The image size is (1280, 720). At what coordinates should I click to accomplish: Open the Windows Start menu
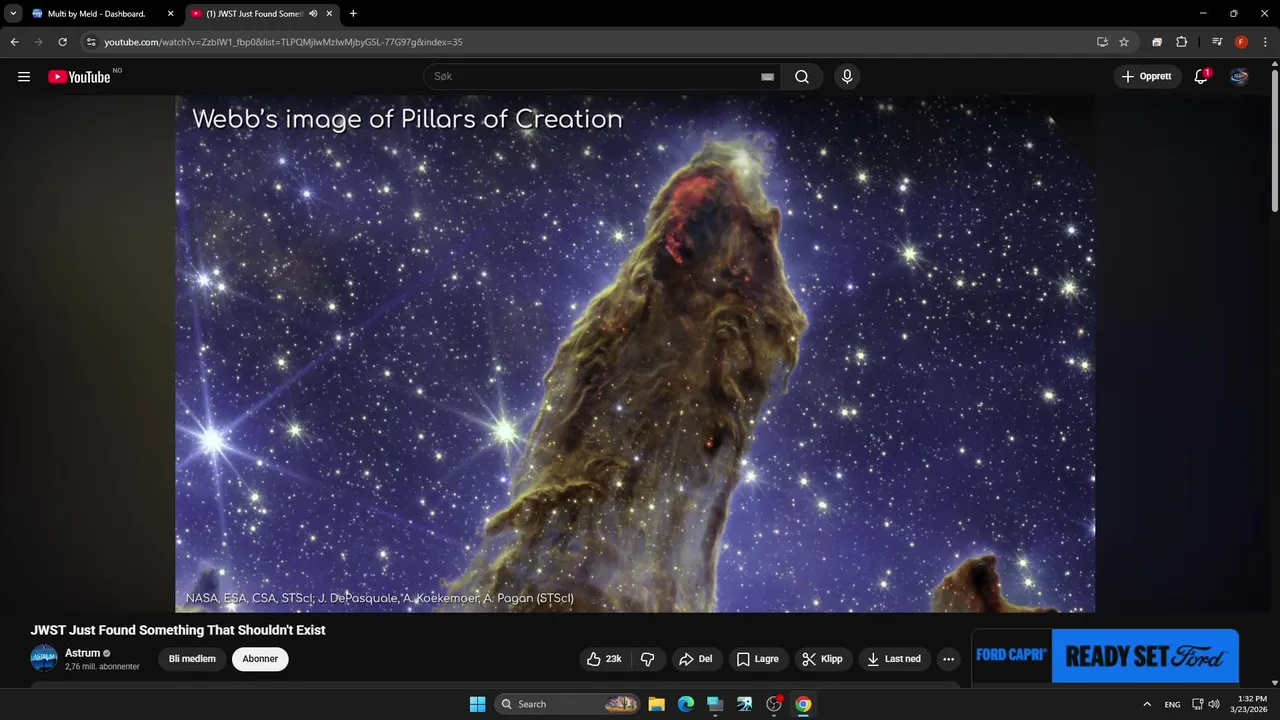477,704
